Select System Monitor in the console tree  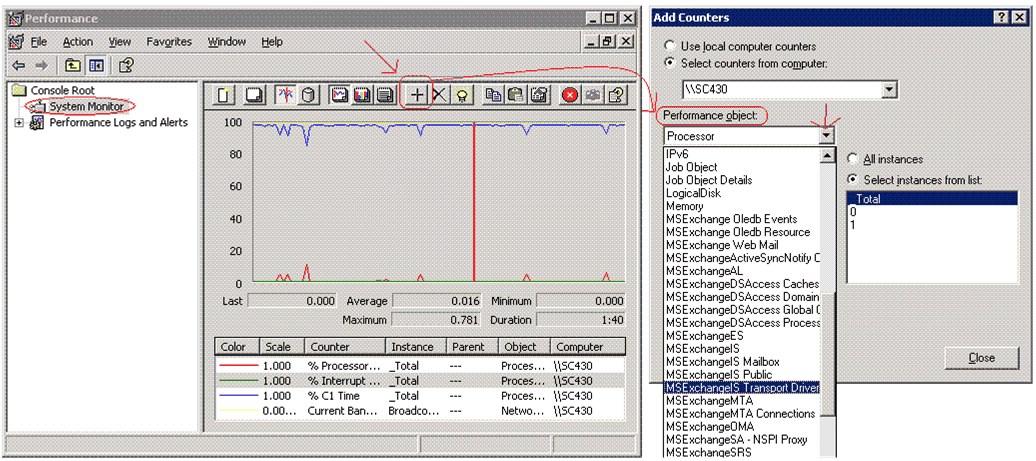click(86, 107)
